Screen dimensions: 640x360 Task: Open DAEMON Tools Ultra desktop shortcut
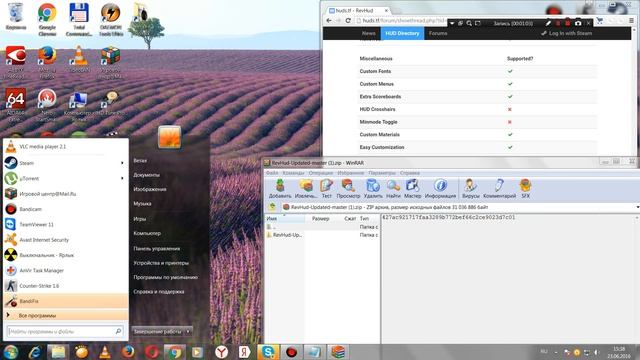pos(111,19)
